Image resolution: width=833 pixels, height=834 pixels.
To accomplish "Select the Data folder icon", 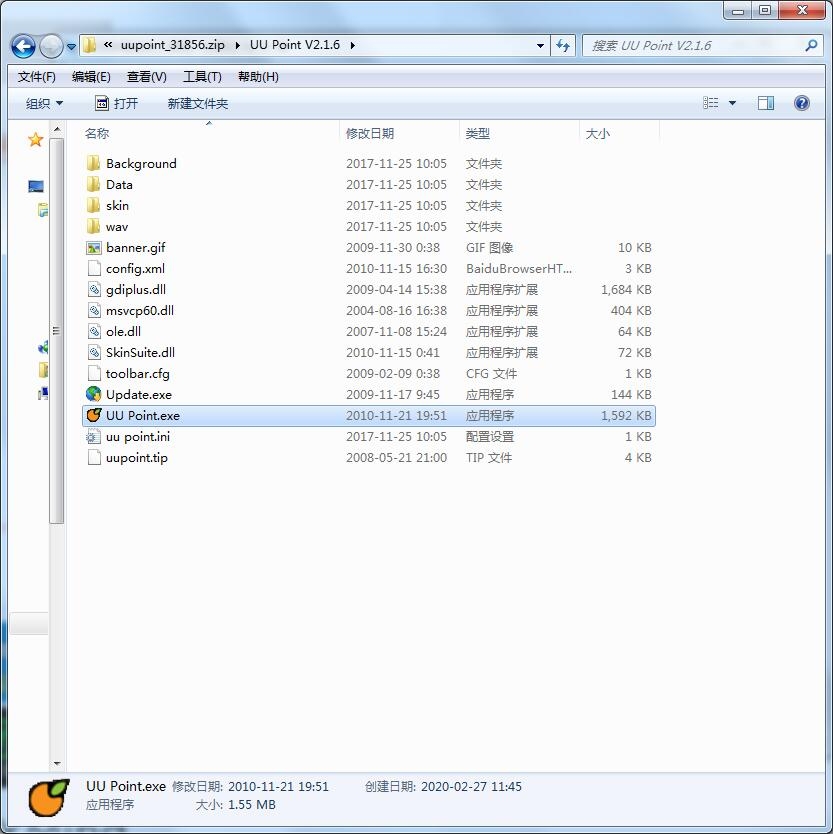I will tap(93, 185).
